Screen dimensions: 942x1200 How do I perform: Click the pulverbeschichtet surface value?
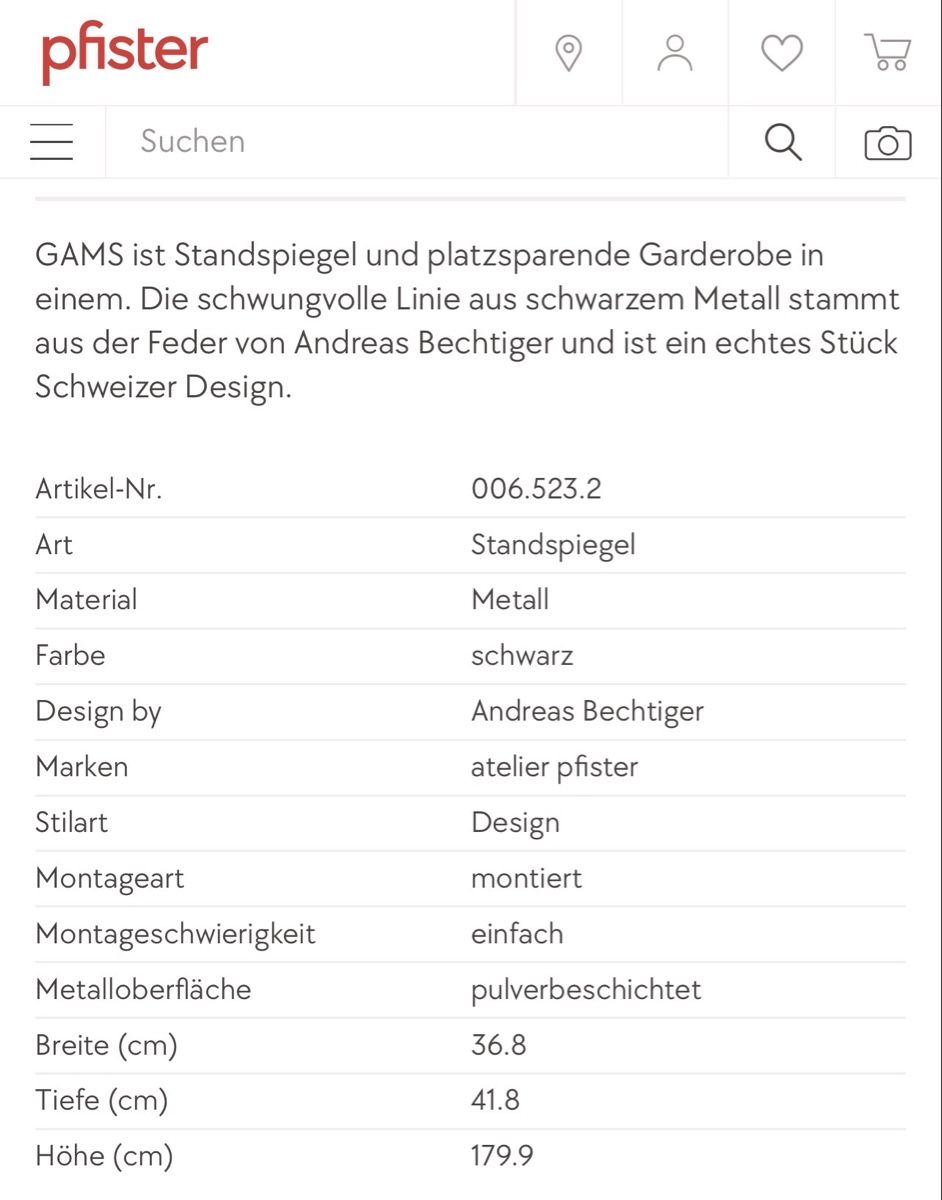(x=586, y=990)
